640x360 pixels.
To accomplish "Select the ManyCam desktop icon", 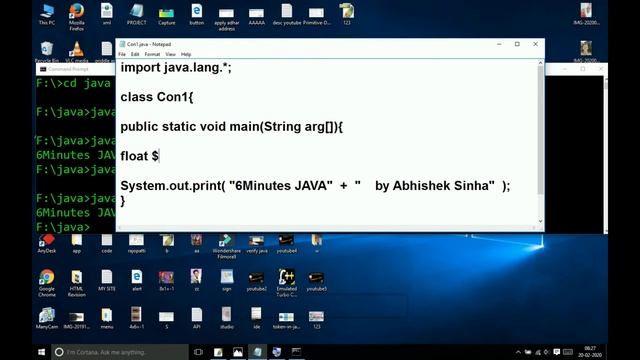I will pyautogui.click(x=47, y=318).
